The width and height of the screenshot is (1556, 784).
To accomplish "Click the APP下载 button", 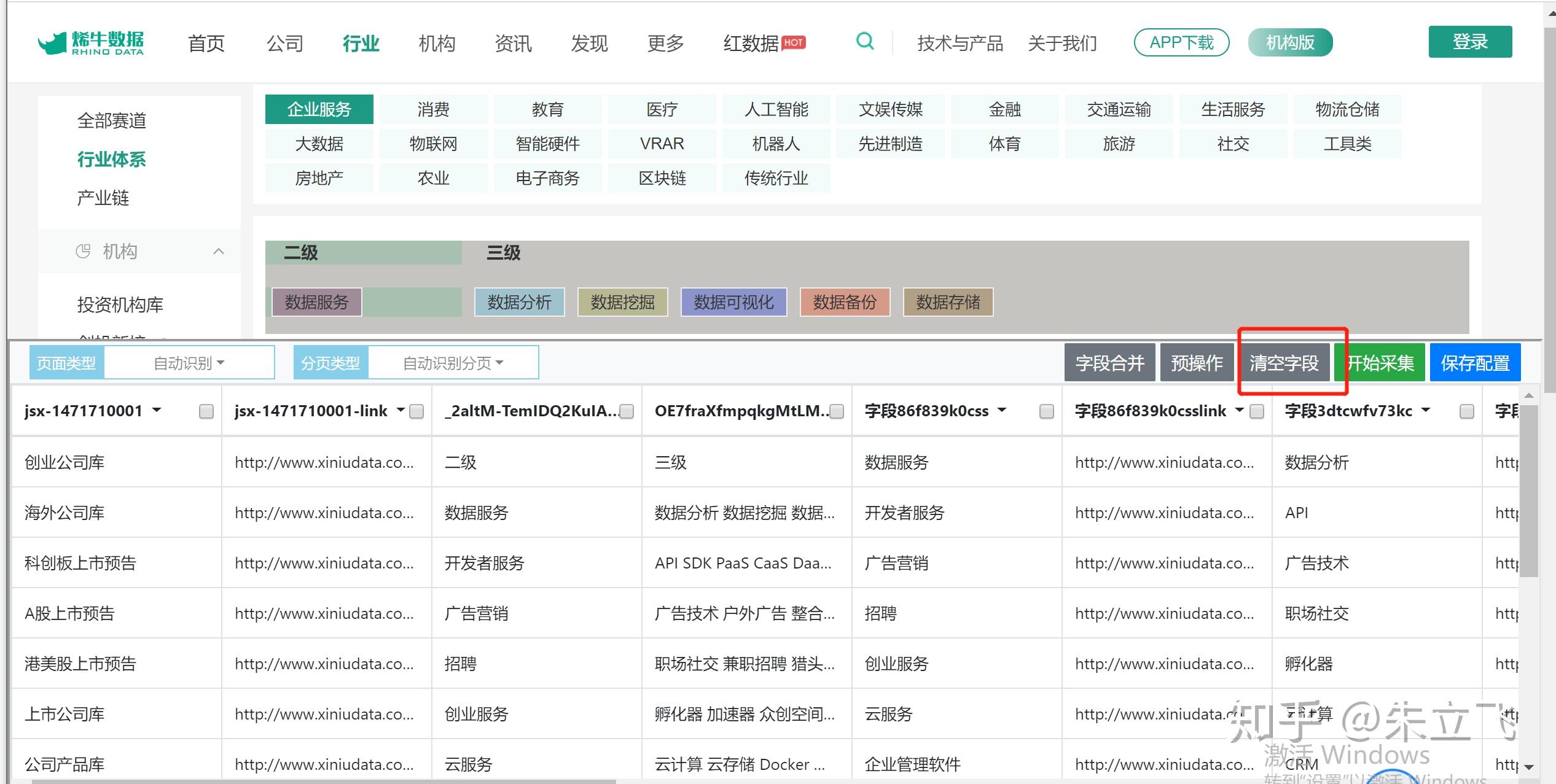I will click(x=1181, y=42).
